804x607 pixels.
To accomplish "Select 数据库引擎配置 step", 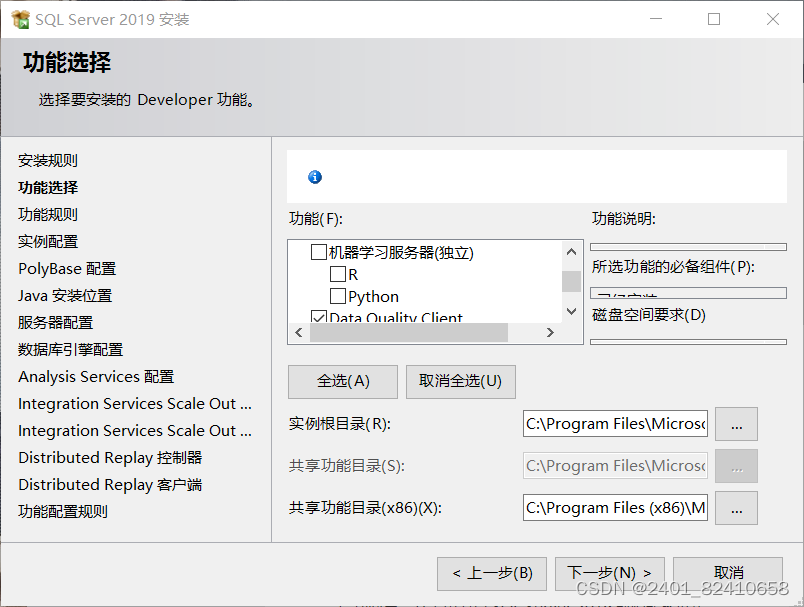I will click(71, 350).
